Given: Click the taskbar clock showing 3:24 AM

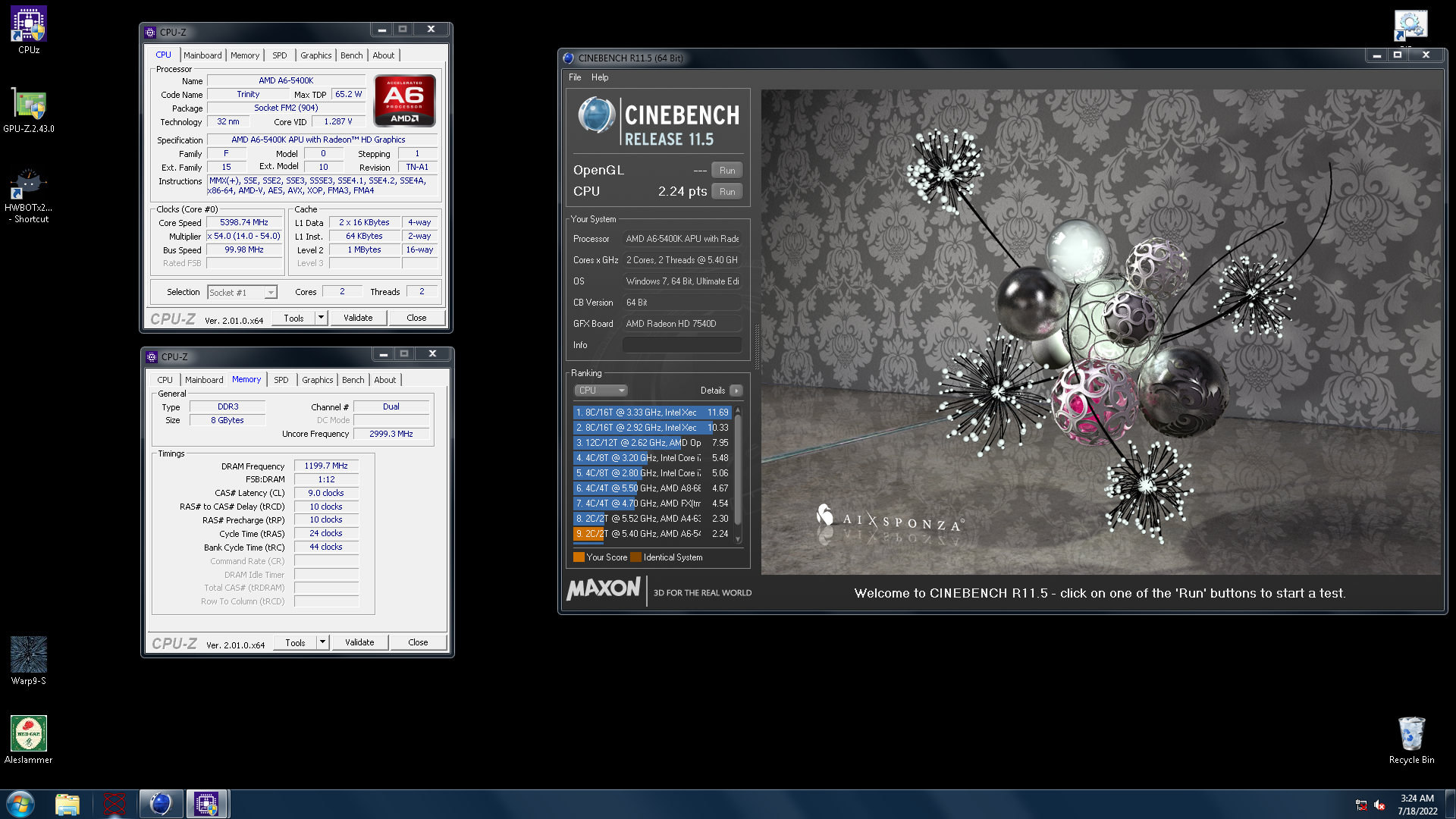Looking at the screenshot, I should [x=1417, y=805].
